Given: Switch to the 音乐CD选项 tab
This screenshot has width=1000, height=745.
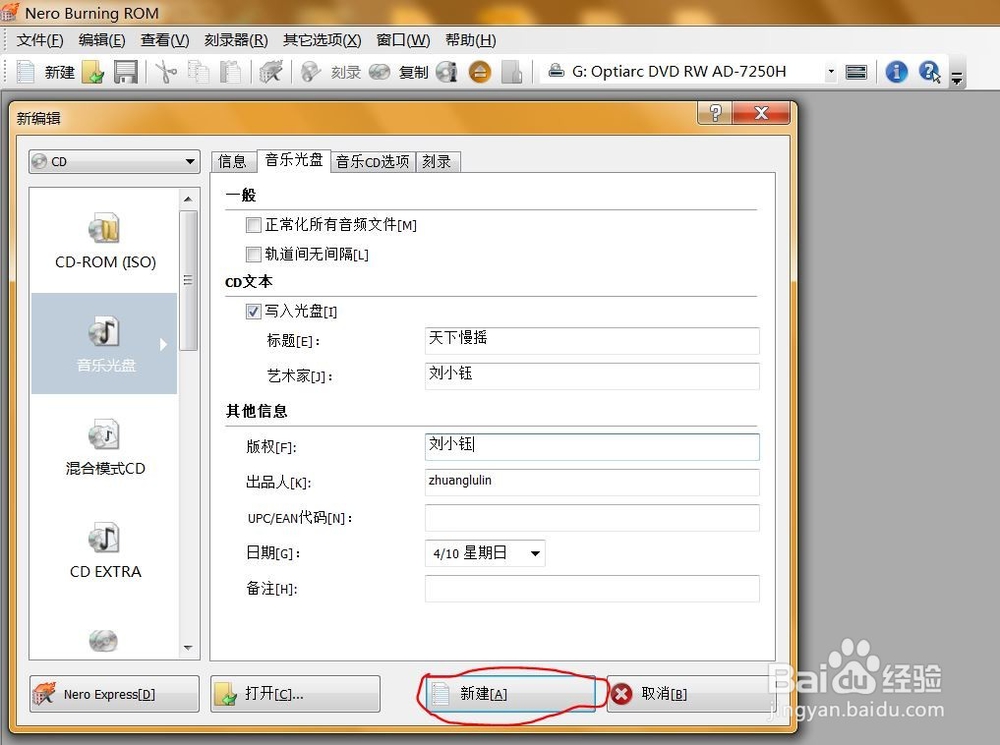Looking at the screenshot, I should pos(372,161).
